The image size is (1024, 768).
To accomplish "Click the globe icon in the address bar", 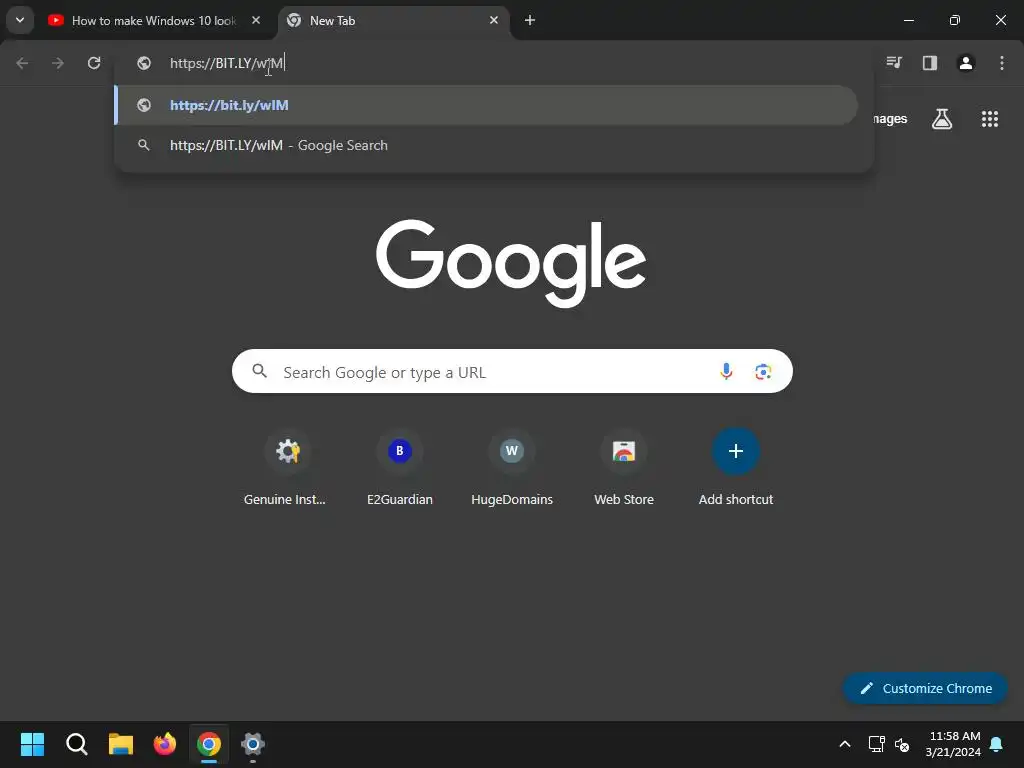I will [x=144, y=63].
